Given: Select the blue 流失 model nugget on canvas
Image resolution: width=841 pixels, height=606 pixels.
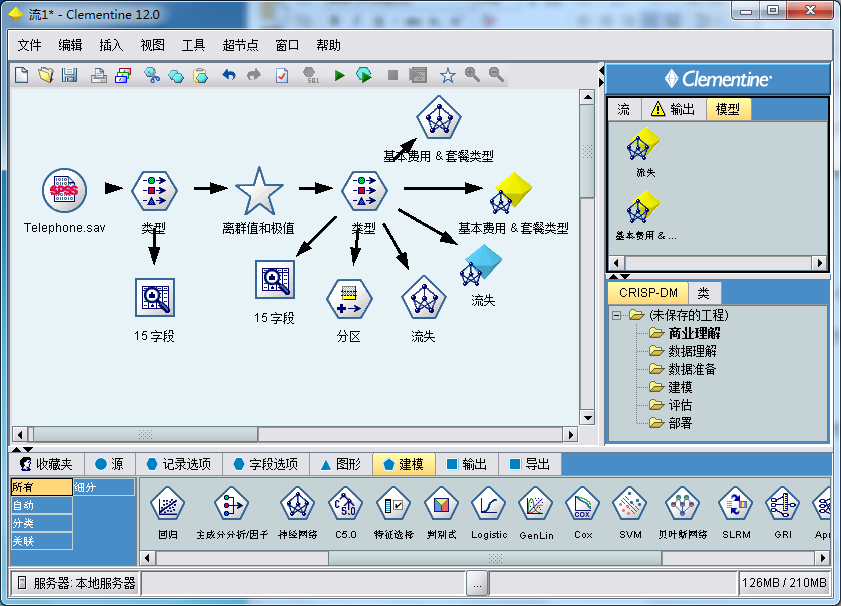Looking at the screenshot, I should 481,265.
